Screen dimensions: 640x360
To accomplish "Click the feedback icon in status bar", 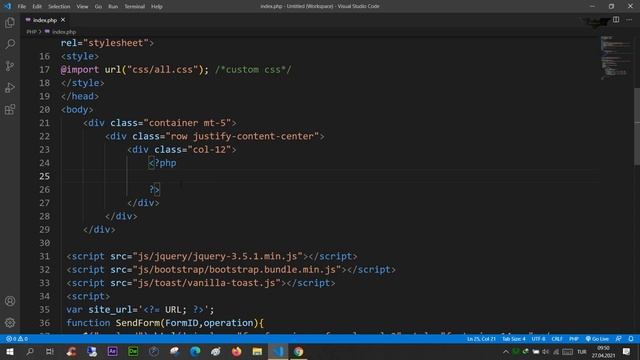I will point(619,339).
